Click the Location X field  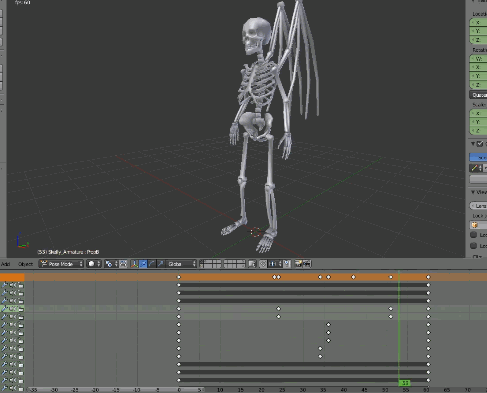click(478, 23)
